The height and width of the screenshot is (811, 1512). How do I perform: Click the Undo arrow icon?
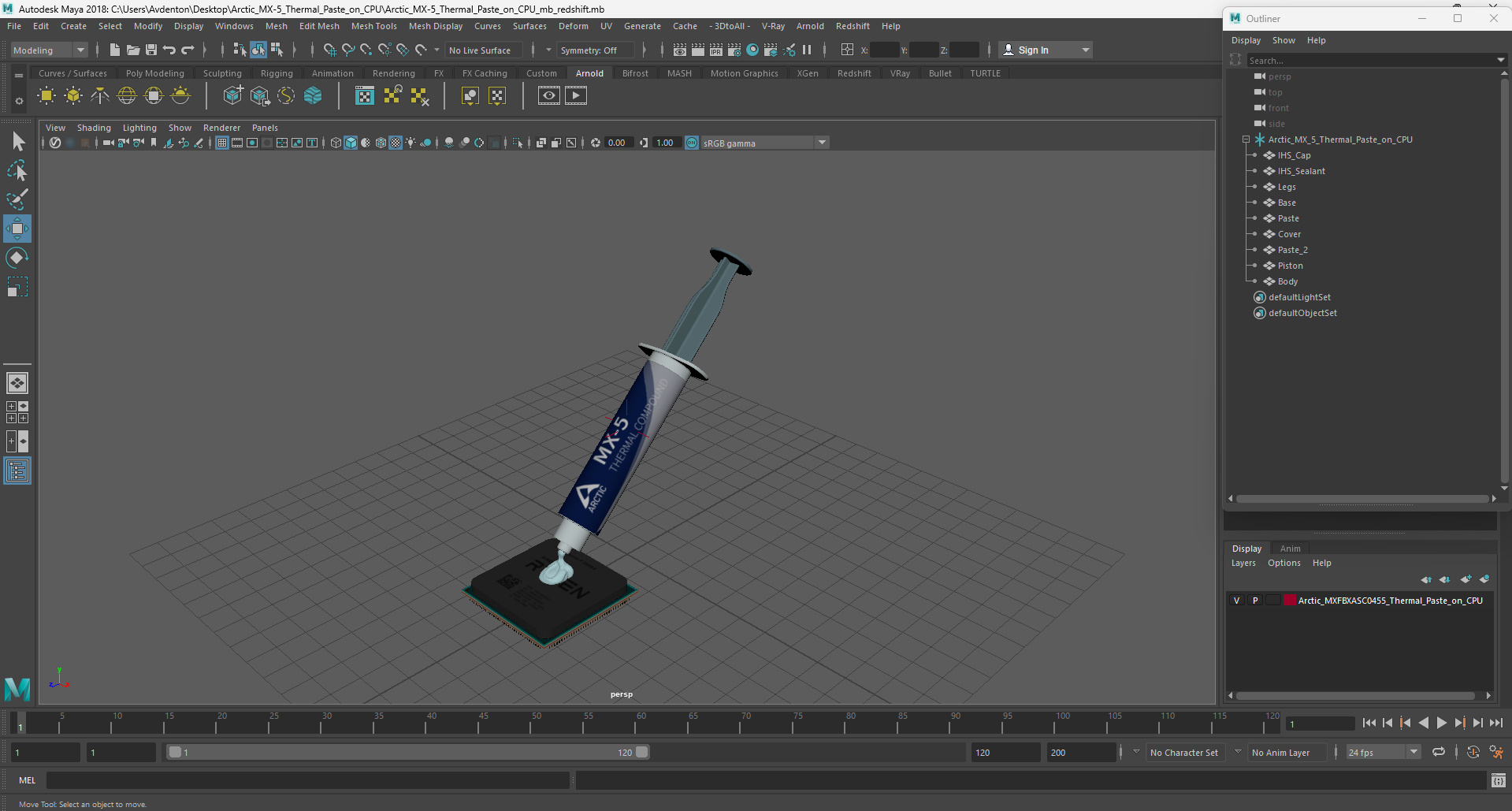169,50
